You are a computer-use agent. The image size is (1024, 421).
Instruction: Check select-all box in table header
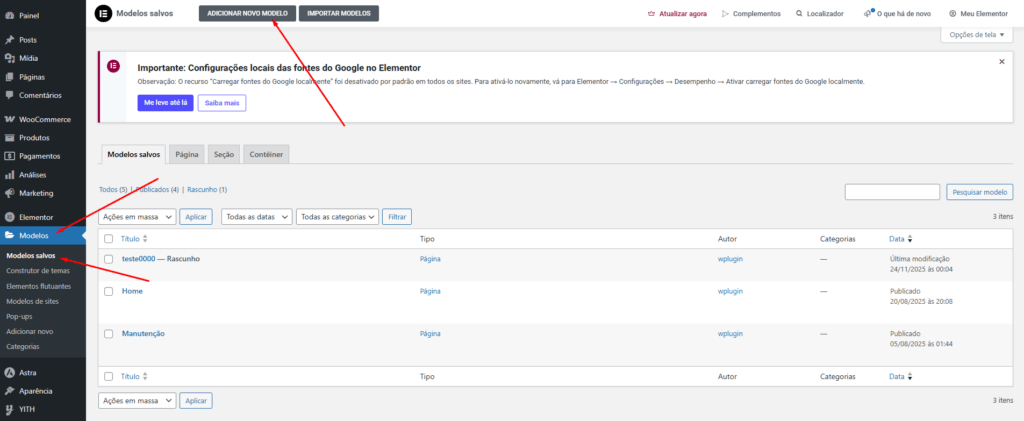[108, 239]
